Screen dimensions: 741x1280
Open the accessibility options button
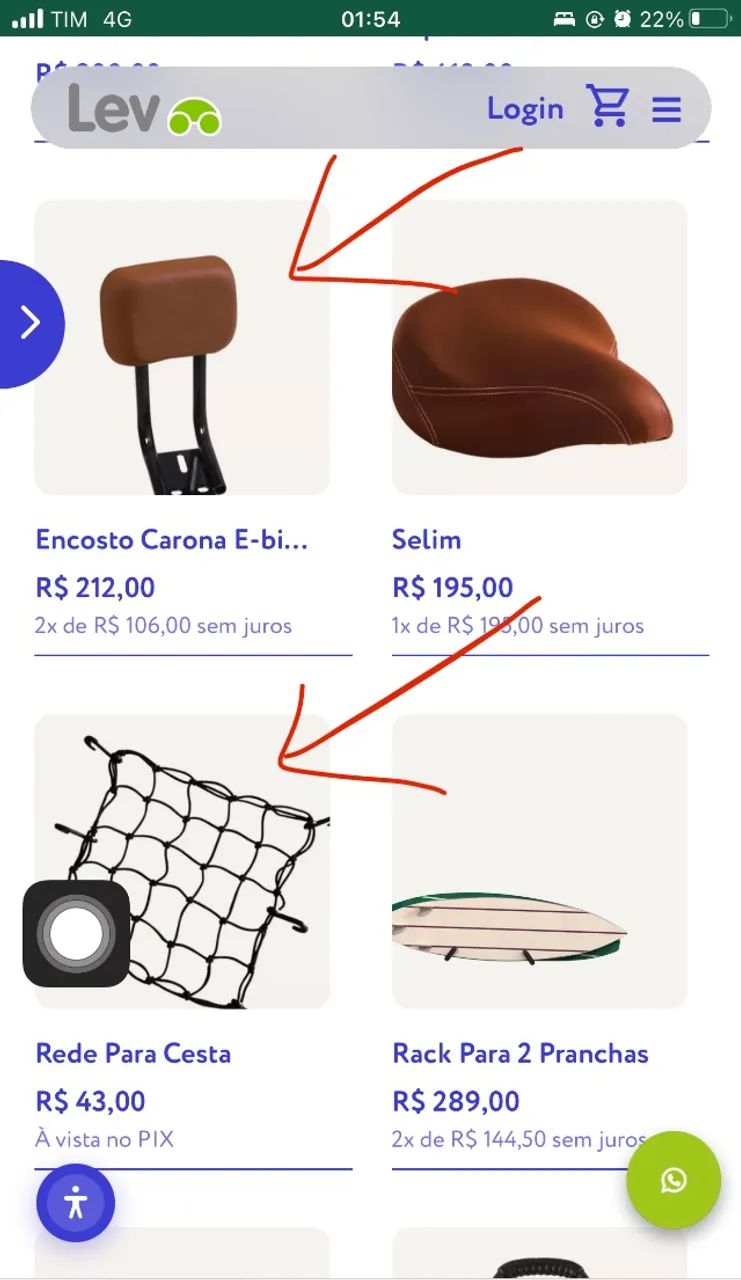pos(76,1203)
